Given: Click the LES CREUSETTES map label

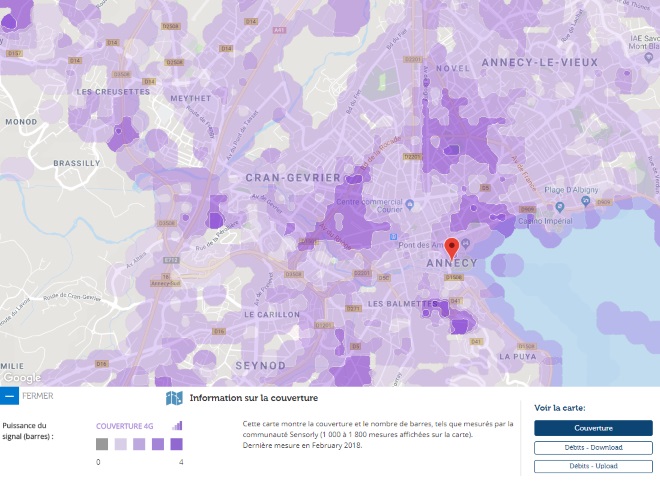Looking at the screenshot, I should [x=113, y=92].
